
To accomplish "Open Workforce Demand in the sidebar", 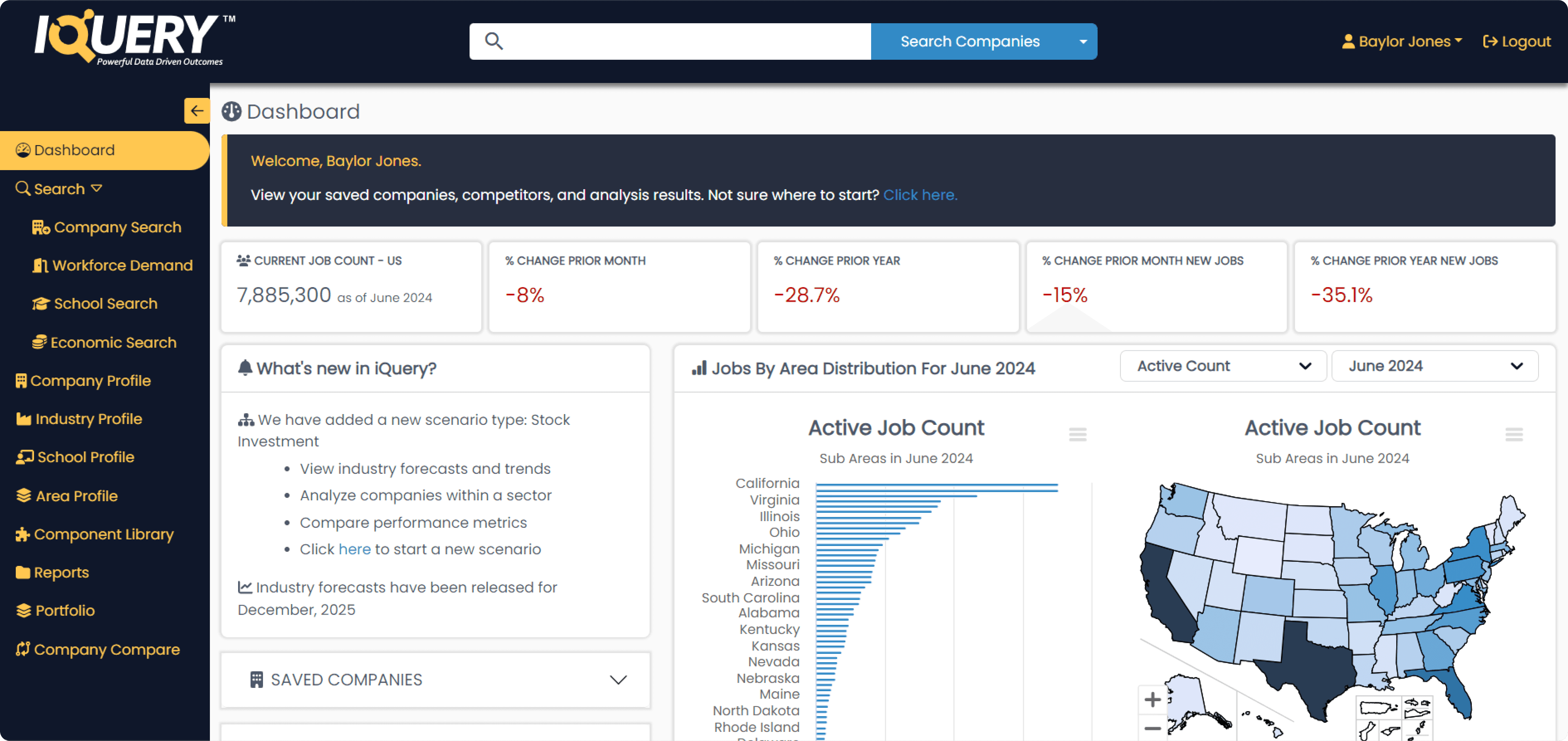I will pos(112,266).
